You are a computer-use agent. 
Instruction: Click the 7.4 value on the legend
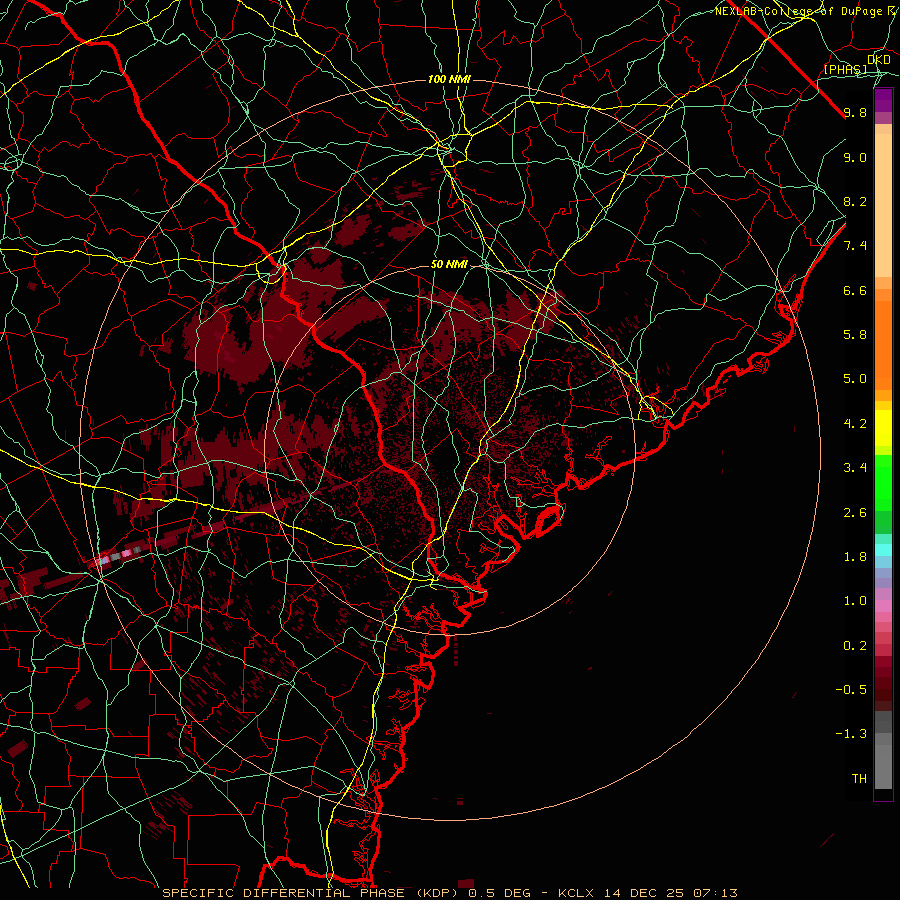(x=855, y=246)
